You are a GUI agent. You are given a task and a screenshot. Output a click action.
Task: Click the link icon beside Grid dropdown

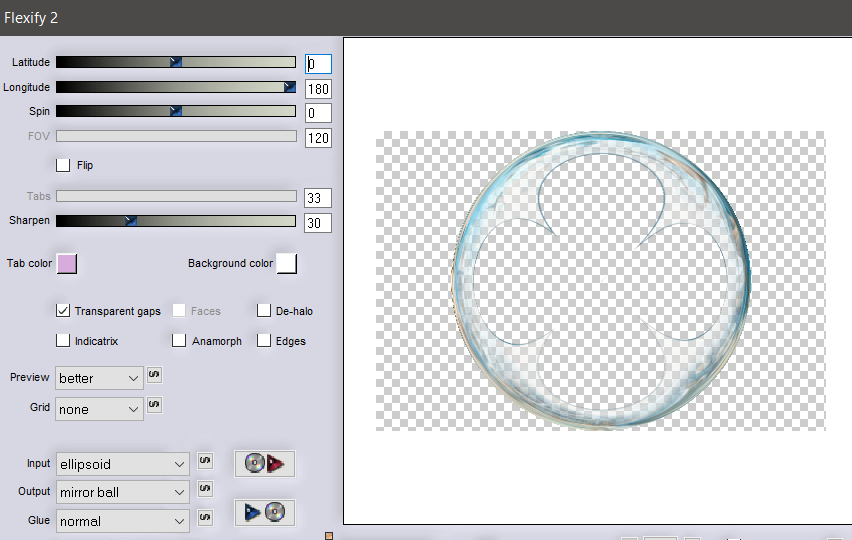[154, 405]
